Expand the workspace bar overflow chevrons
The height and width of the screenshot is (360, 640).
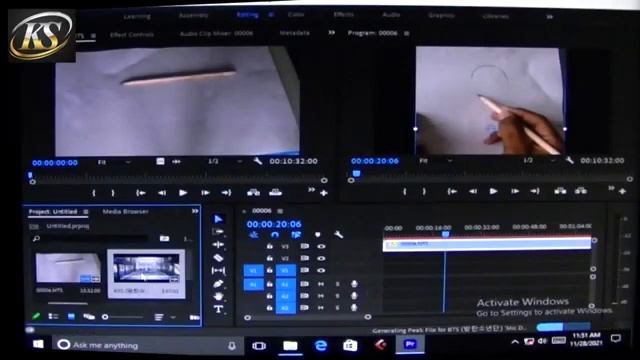coord(550,16)
